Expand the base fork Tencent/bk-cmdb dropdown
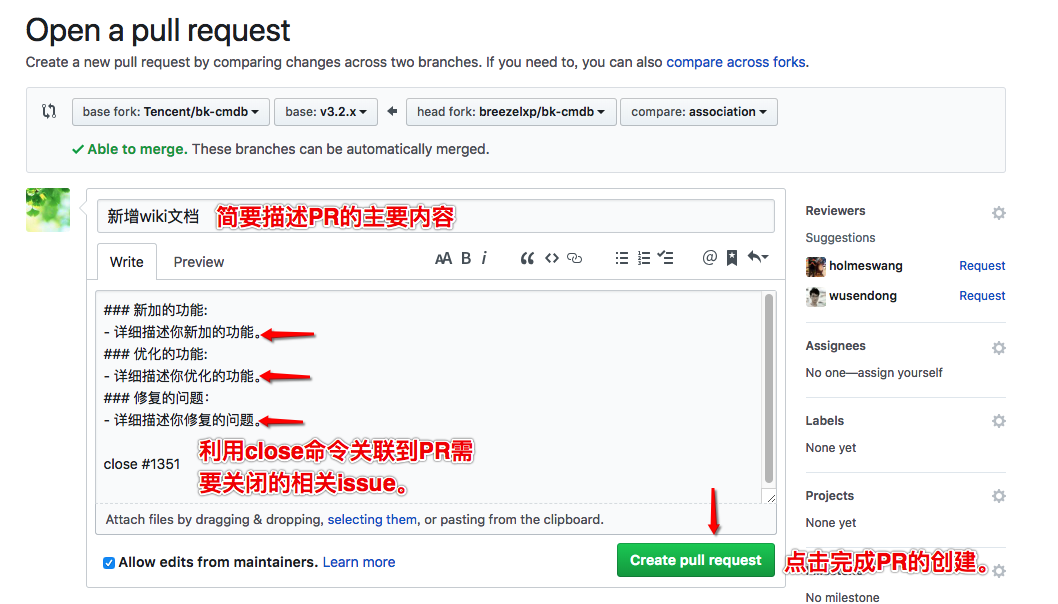This screenshot has width=1058, height=604. click(x=171, y=112)
